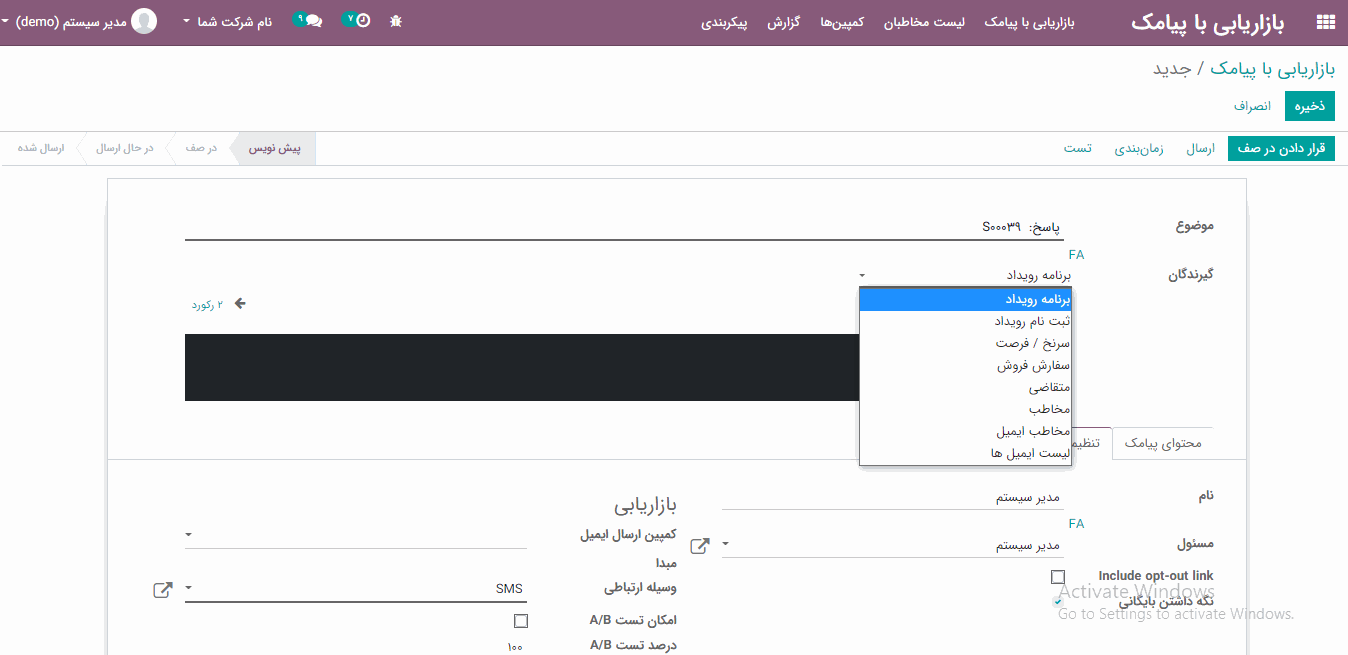Enable the Include opt-out link checkbox

pyautogui.click(x=1058, y=577)
